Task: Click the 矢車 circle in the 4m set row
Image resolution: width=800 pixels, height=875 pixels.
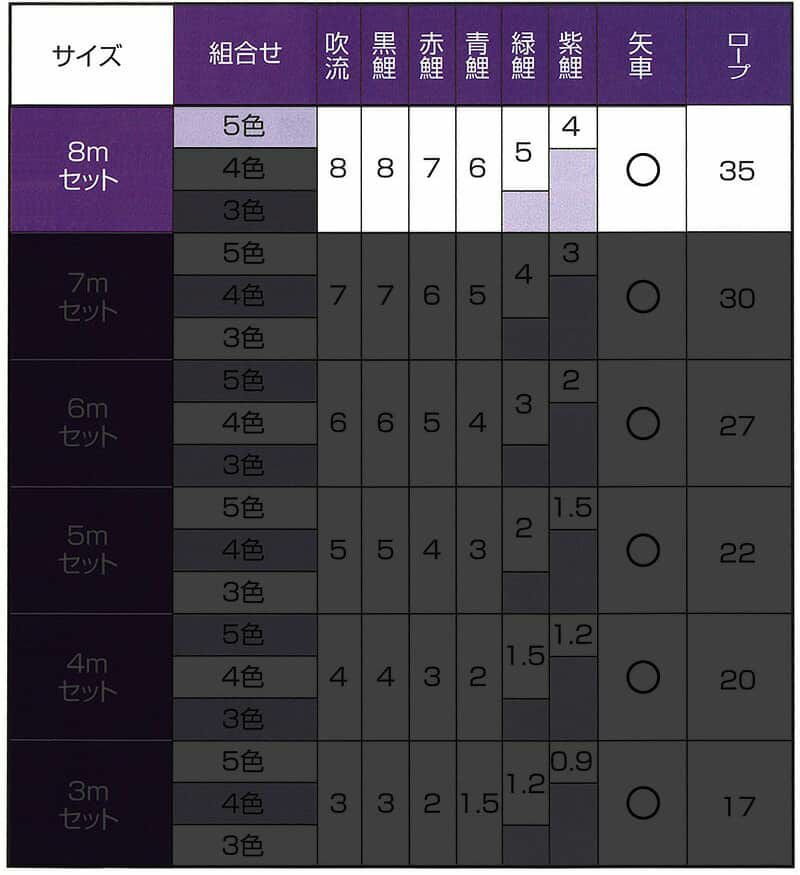Action: 642,678
